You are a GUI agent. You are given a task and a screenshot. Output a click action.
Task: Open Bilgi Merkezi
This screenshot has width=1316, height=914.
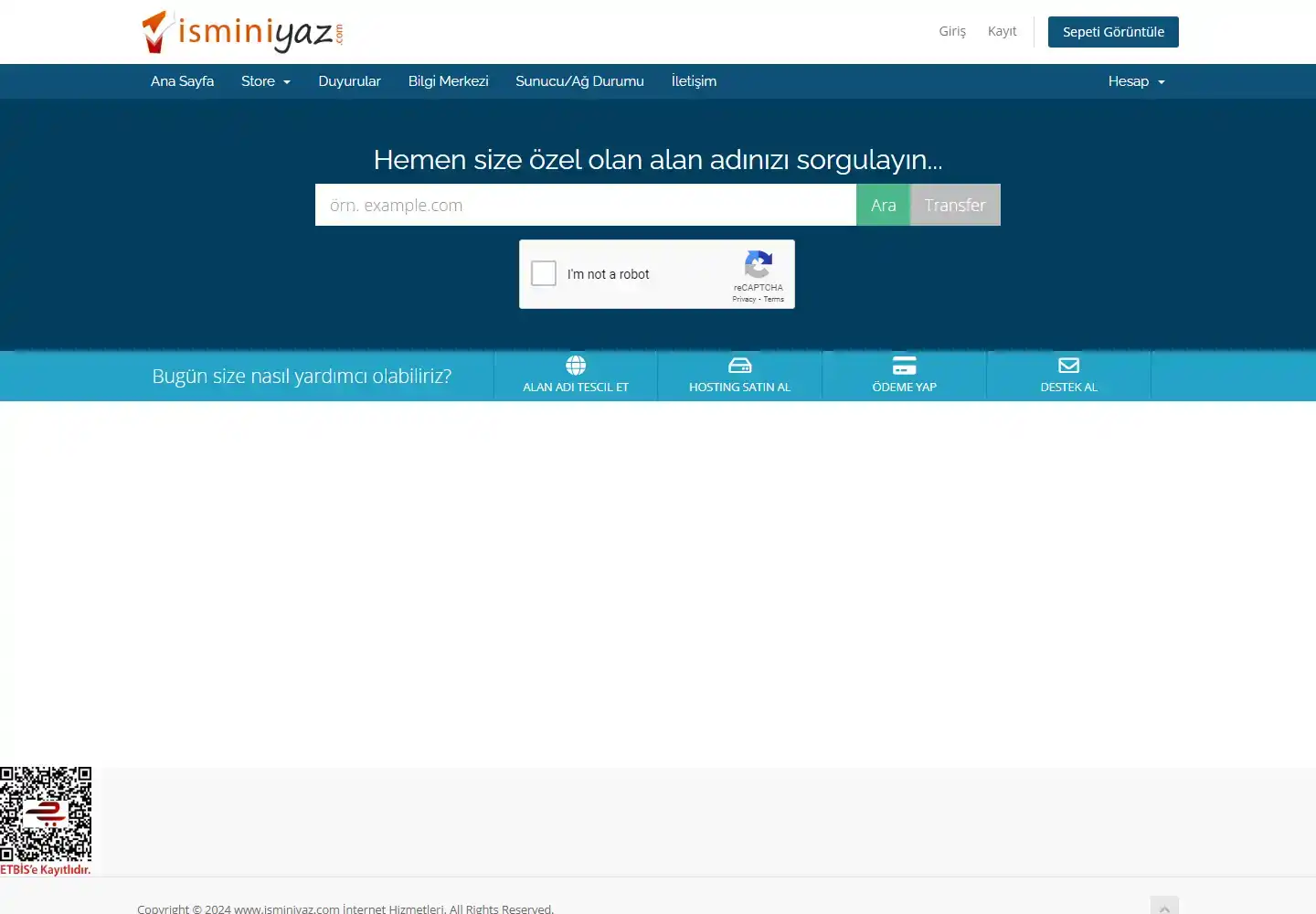click(x=448, y=81)
